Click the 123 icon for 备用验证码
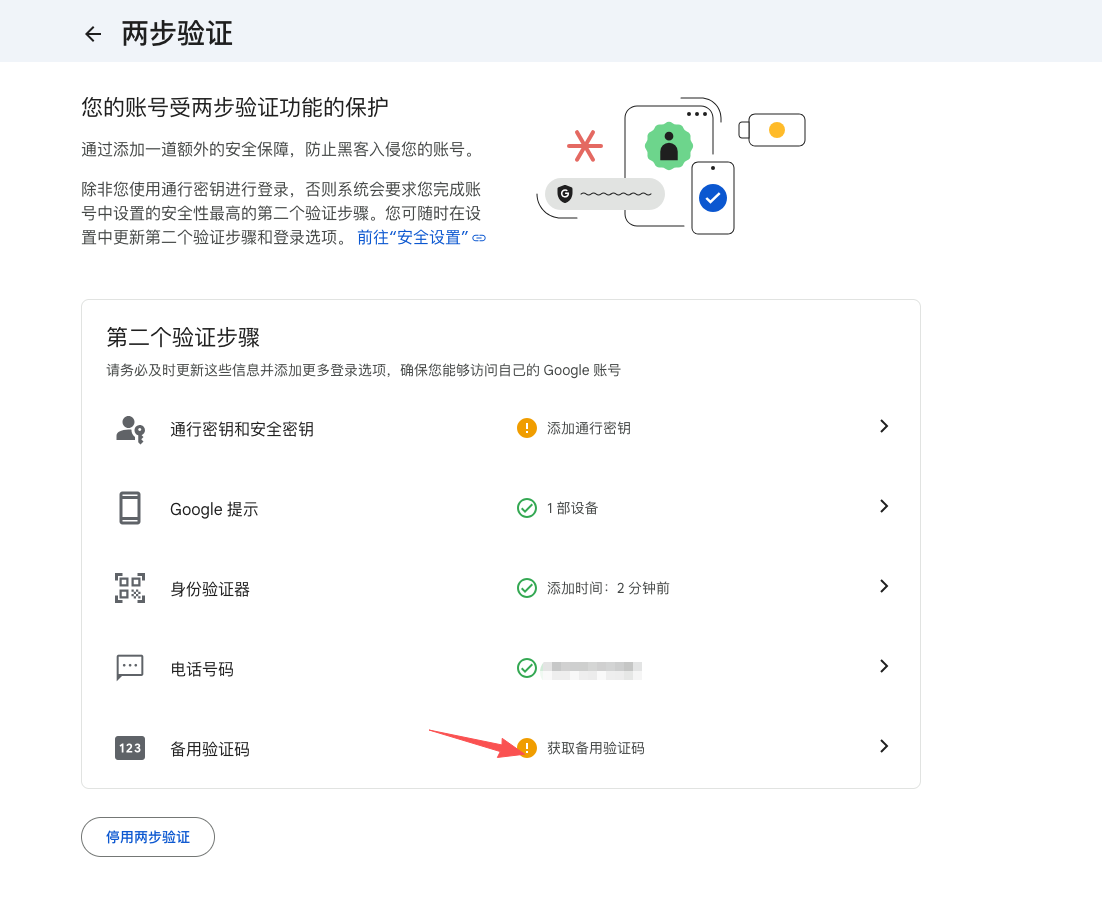This screenshot has height=904, width=1102. (130, 748)
